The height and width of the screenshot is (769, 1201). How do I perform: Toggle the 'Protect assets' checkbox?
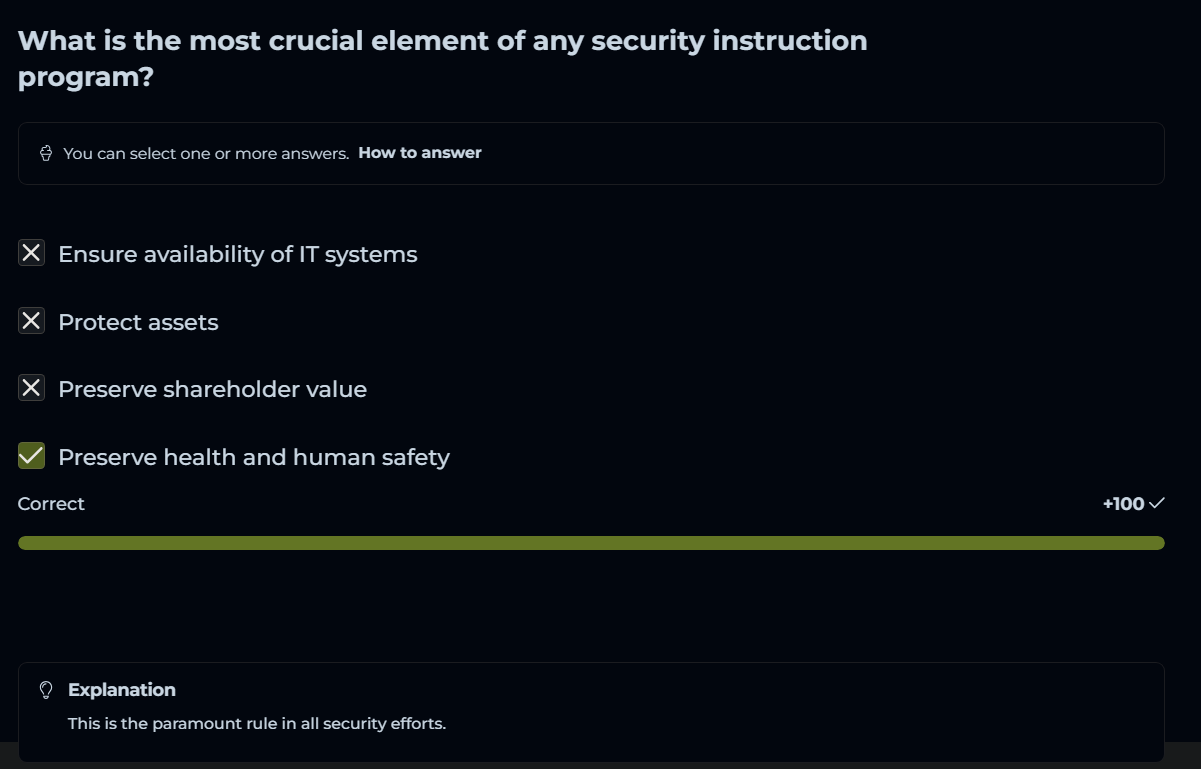point(32,321)
